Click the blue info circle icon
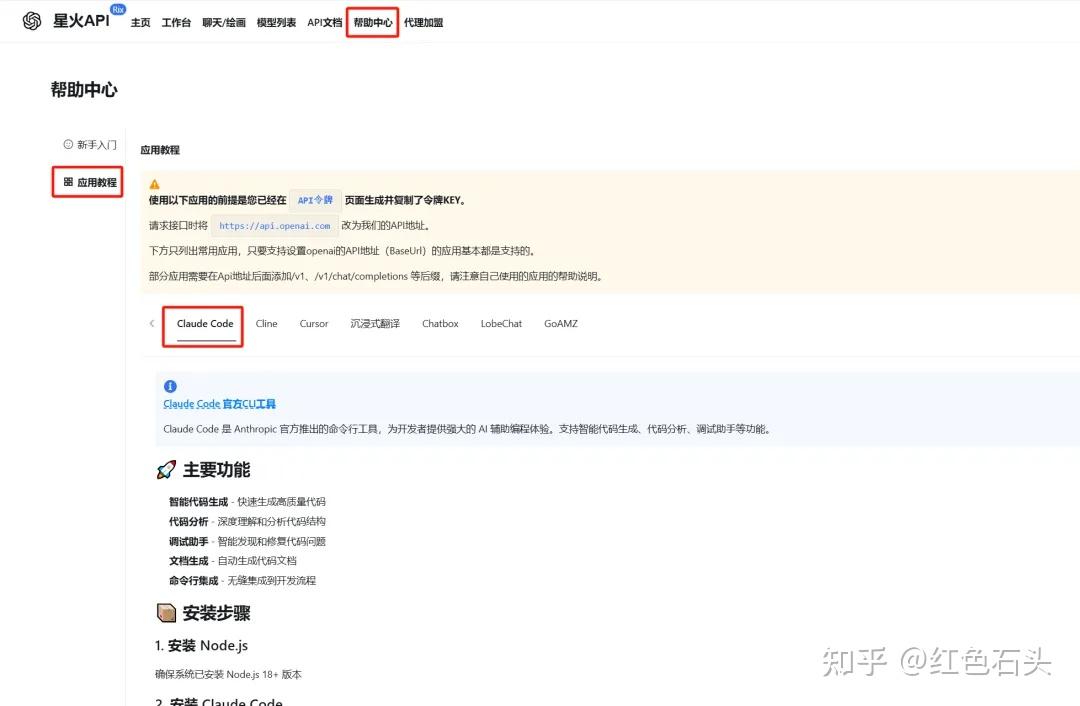This screenshot has height=706, width=1080. 170,386
